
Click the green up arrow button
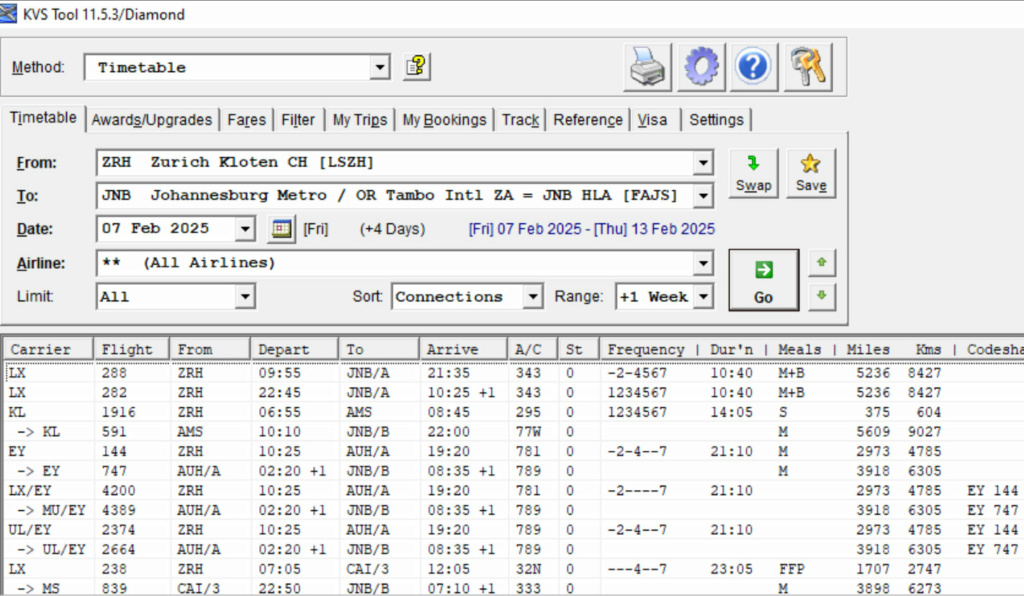click(x=822, y=262)
